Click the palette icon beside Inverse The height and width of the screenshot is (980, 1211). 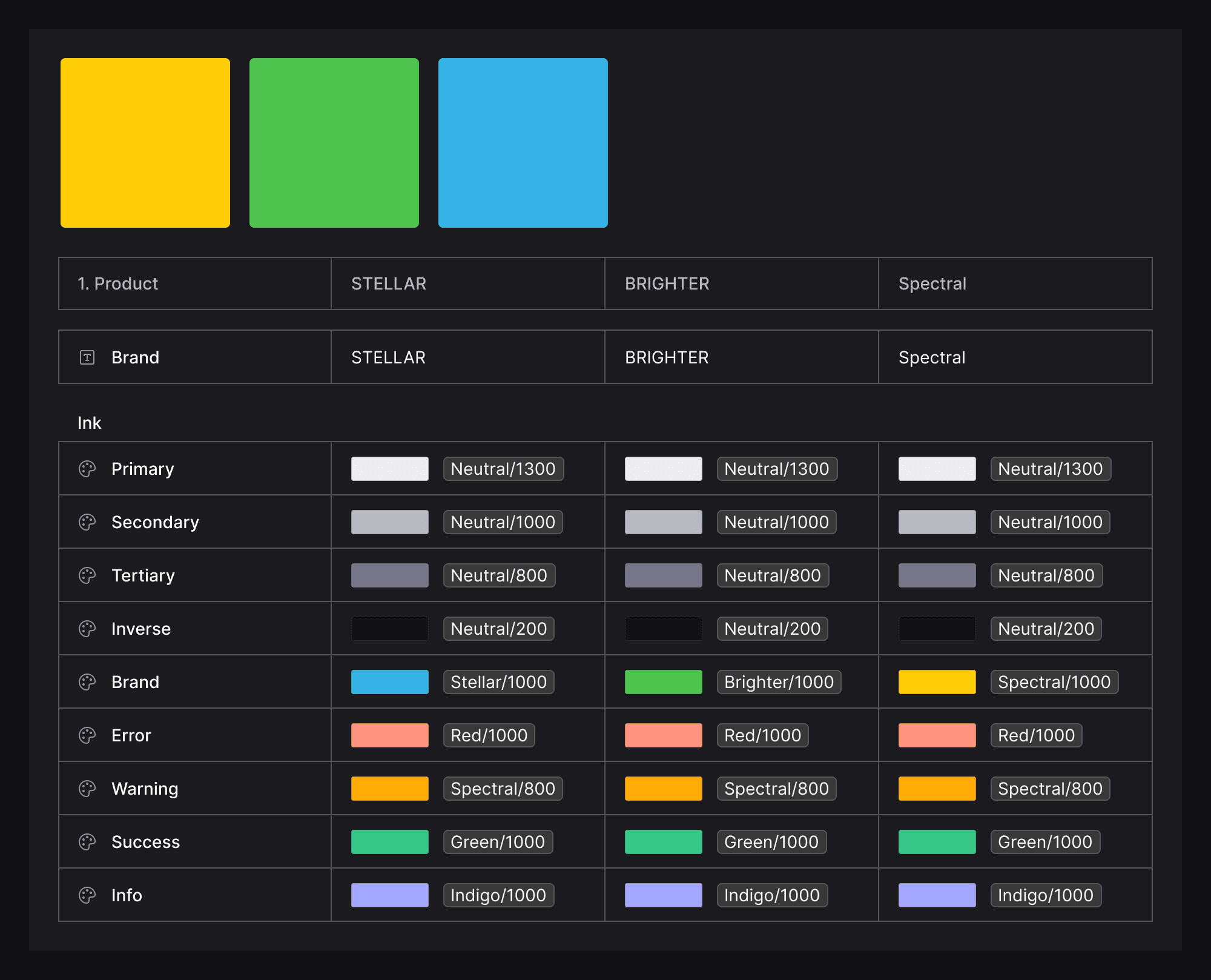[x=87, y=629]
